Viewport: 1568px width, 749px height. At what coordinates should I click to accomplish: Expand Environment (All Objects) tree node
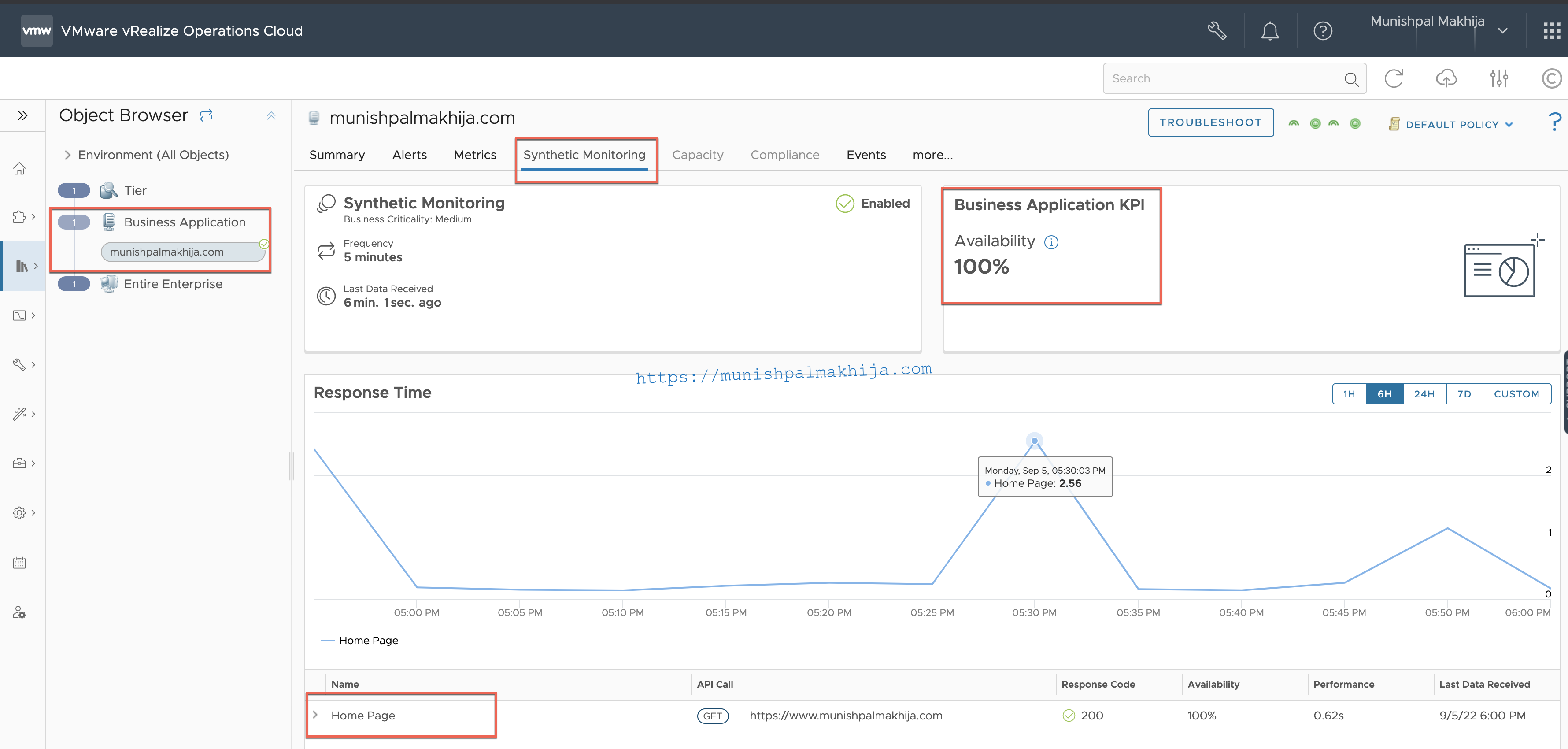(67, 155)
